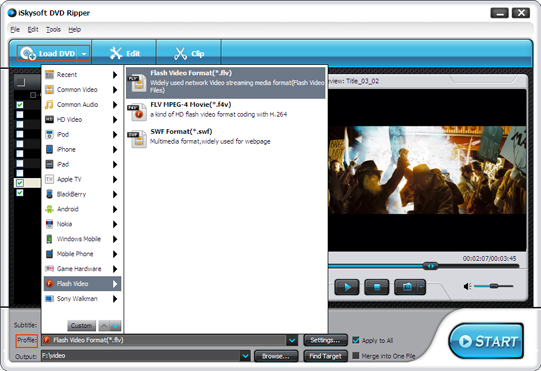Click the Edit wrench icon

point(116,53)
